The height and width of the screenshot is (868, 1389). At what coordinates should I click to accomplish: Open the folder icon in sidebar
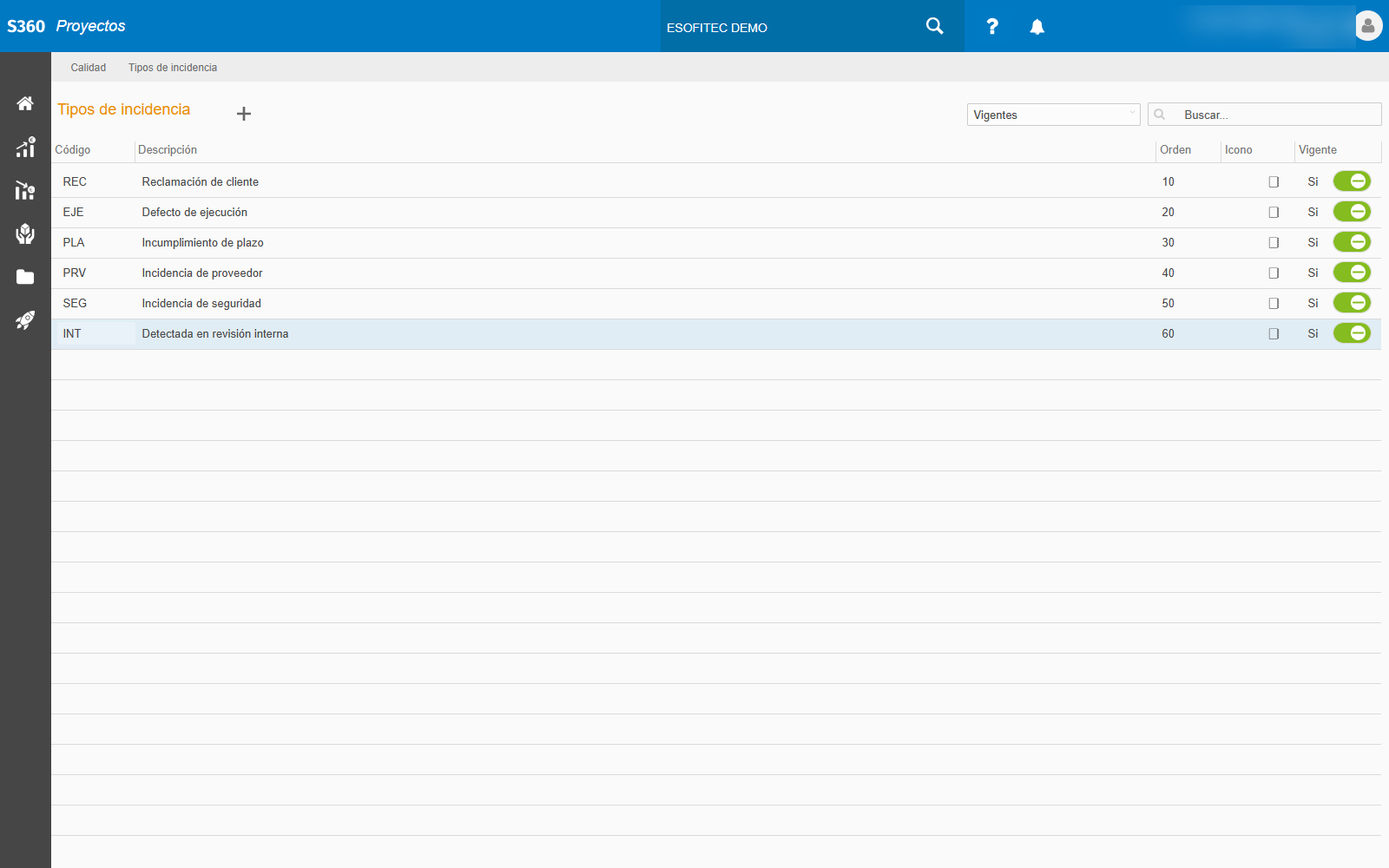[25, 277]
